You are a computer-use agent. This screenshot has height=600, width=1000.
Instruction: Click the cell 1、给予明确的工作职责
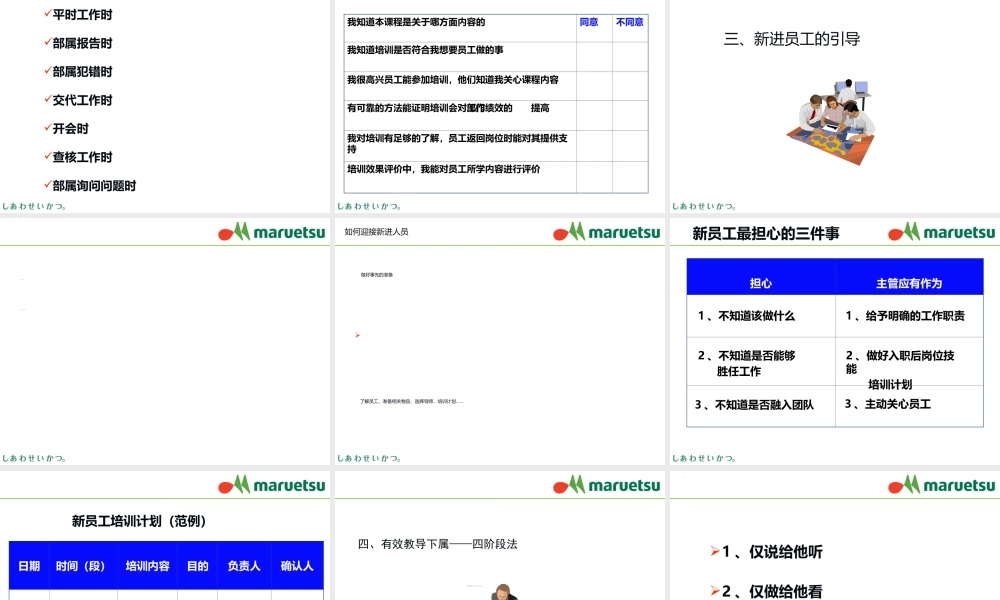pyautogui.click(x=909, y=316)
